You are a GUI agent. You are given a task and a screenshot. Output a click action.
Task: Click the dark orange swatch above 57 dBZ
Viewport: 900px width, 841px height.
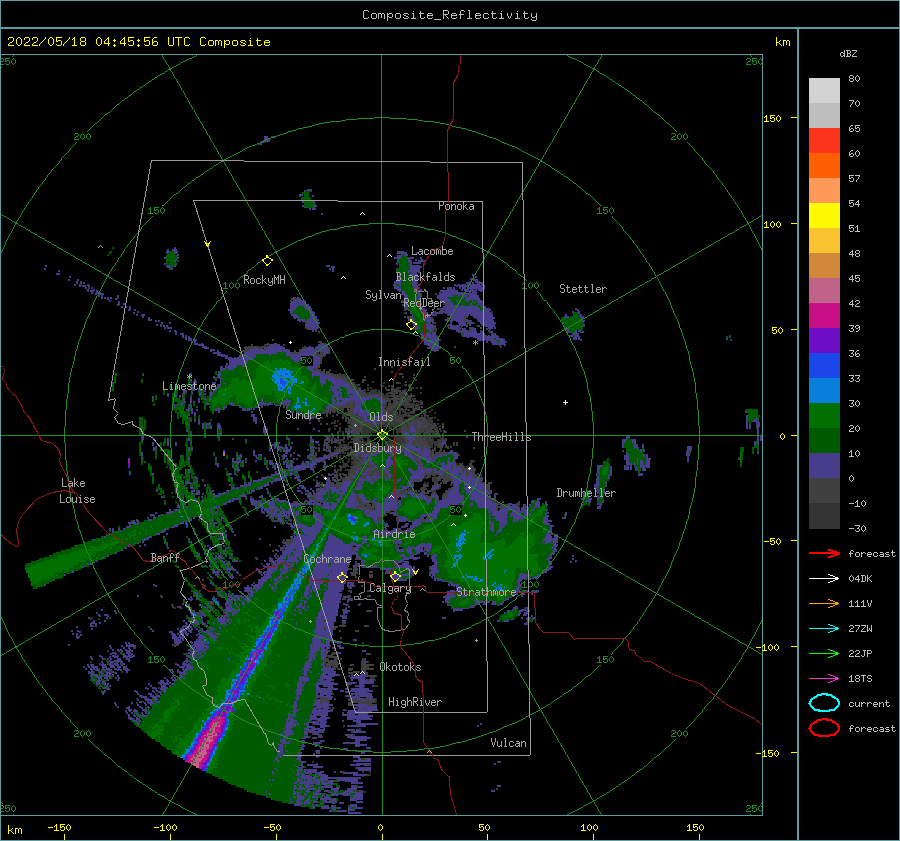(824, 165)
